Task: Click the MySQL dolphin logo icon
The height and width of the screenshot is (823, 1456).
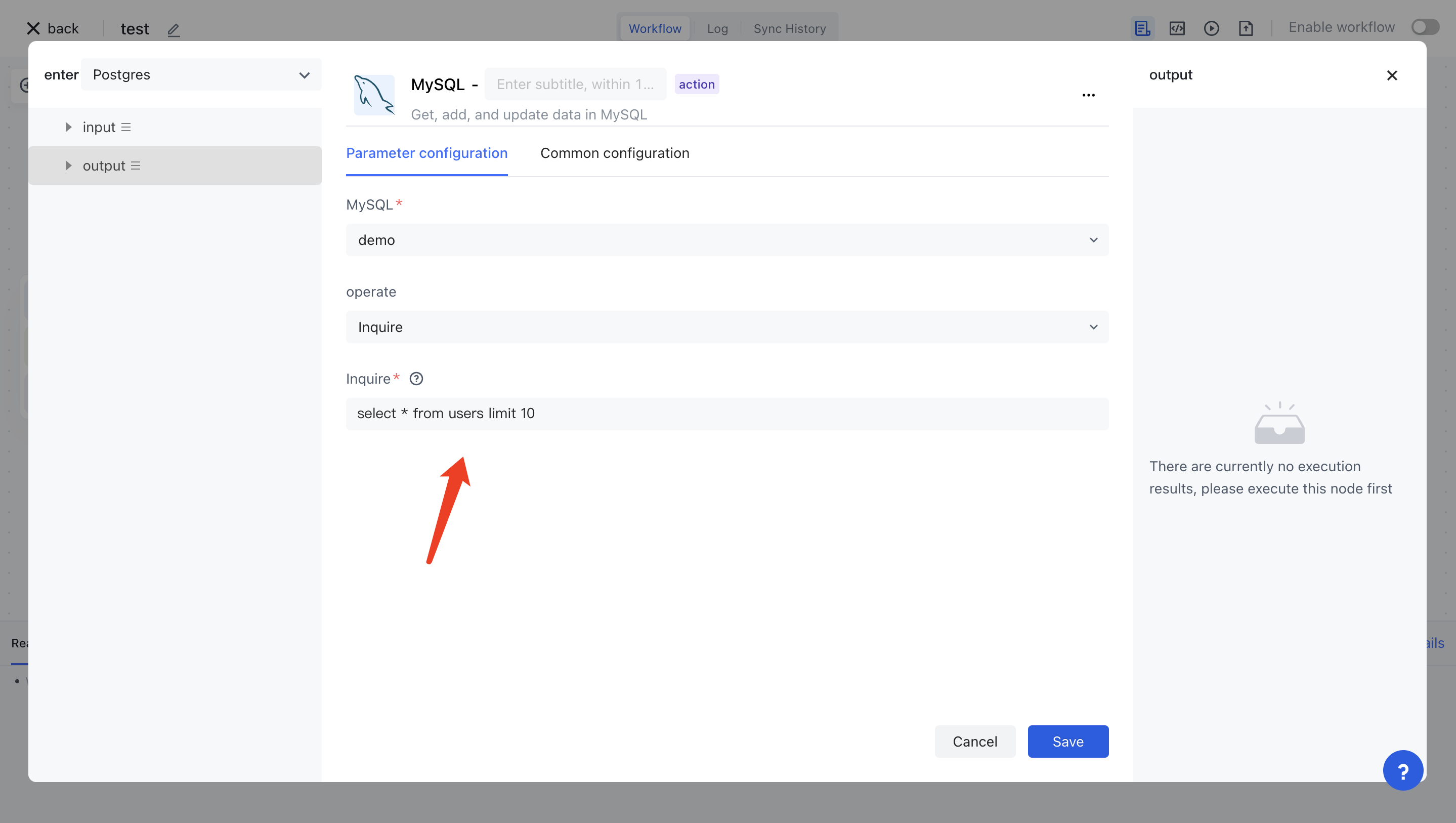Action: pyautogui.click(x=373, y=95)
